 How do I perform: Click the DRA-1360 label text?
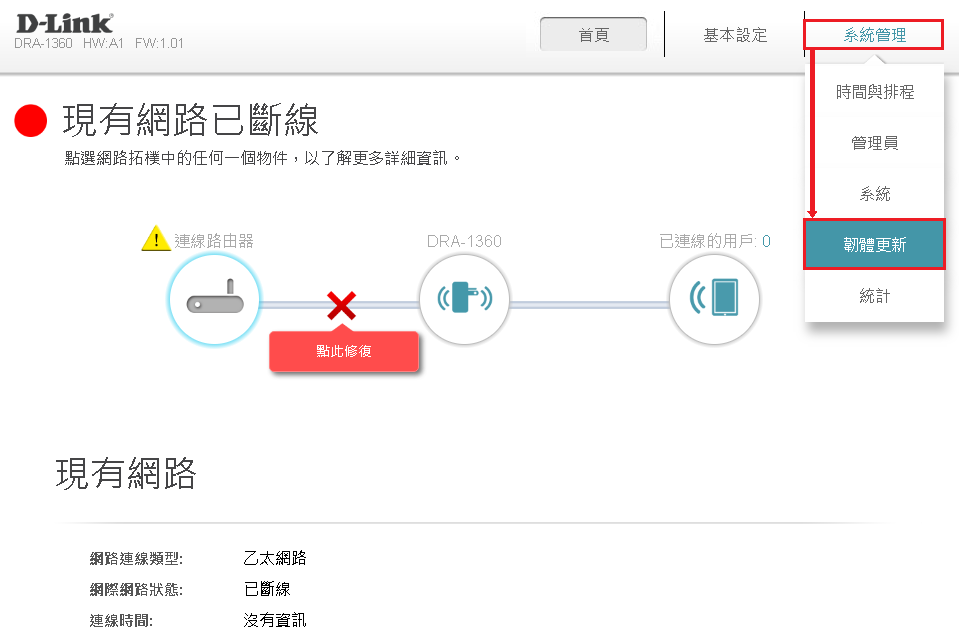(464, 241)
